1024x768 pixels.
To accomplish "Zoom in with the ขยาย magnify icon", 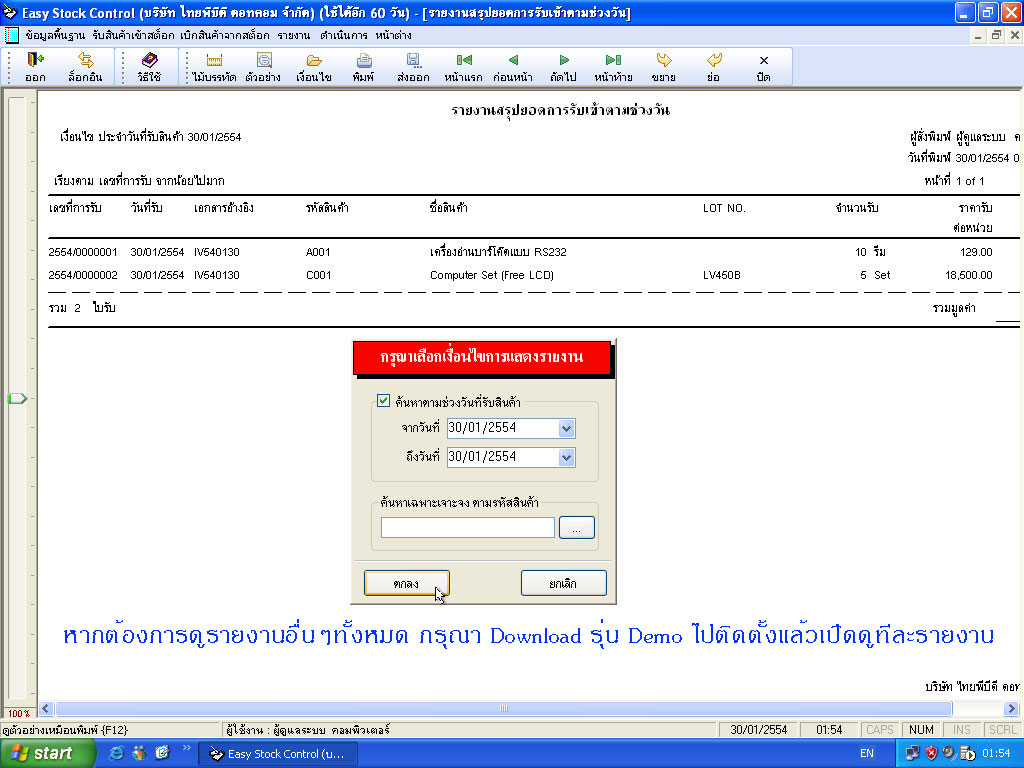I will tap(666, 66).
